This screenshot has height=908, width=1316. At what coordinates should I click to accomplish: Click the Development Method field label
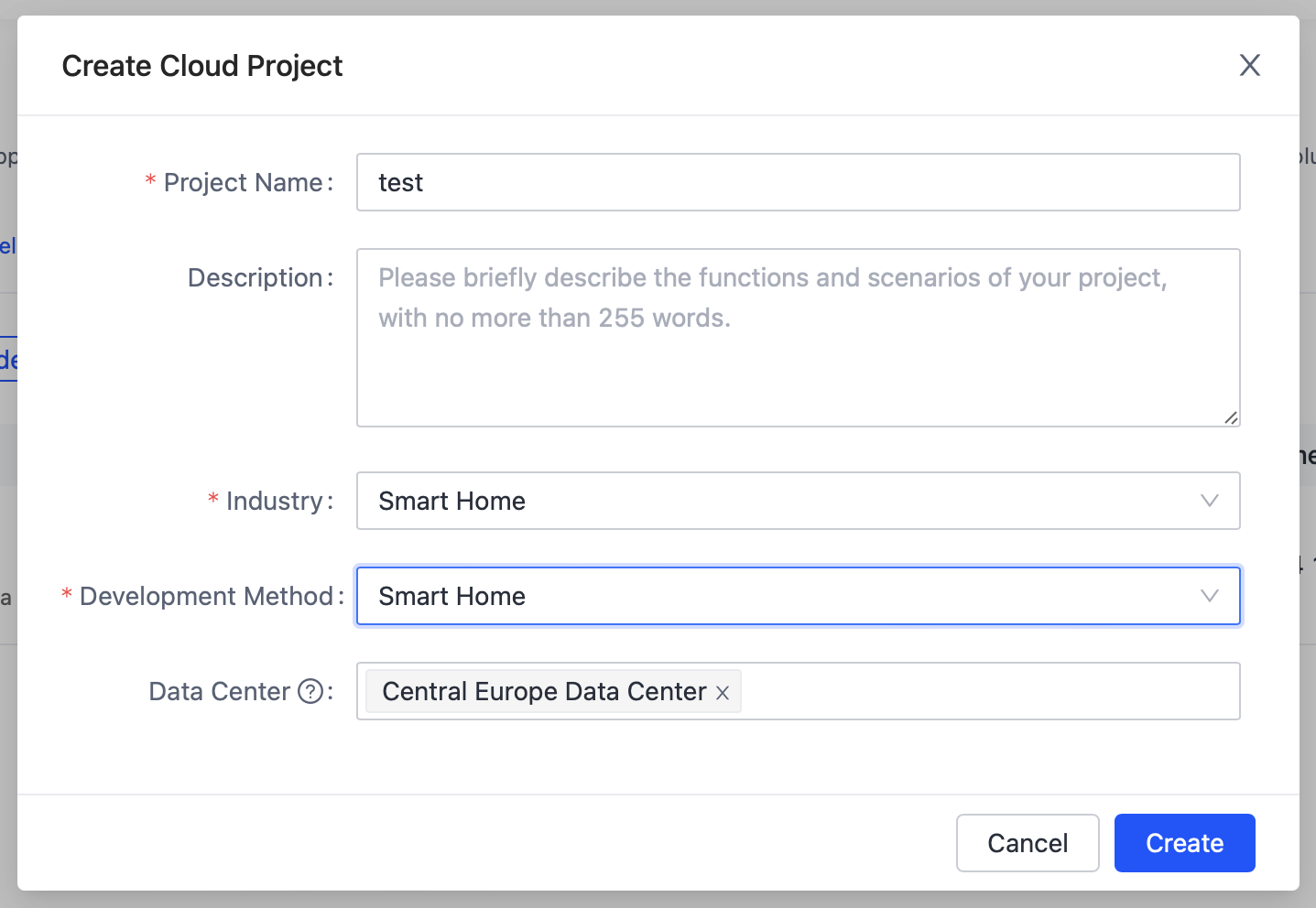coord(200,596)
